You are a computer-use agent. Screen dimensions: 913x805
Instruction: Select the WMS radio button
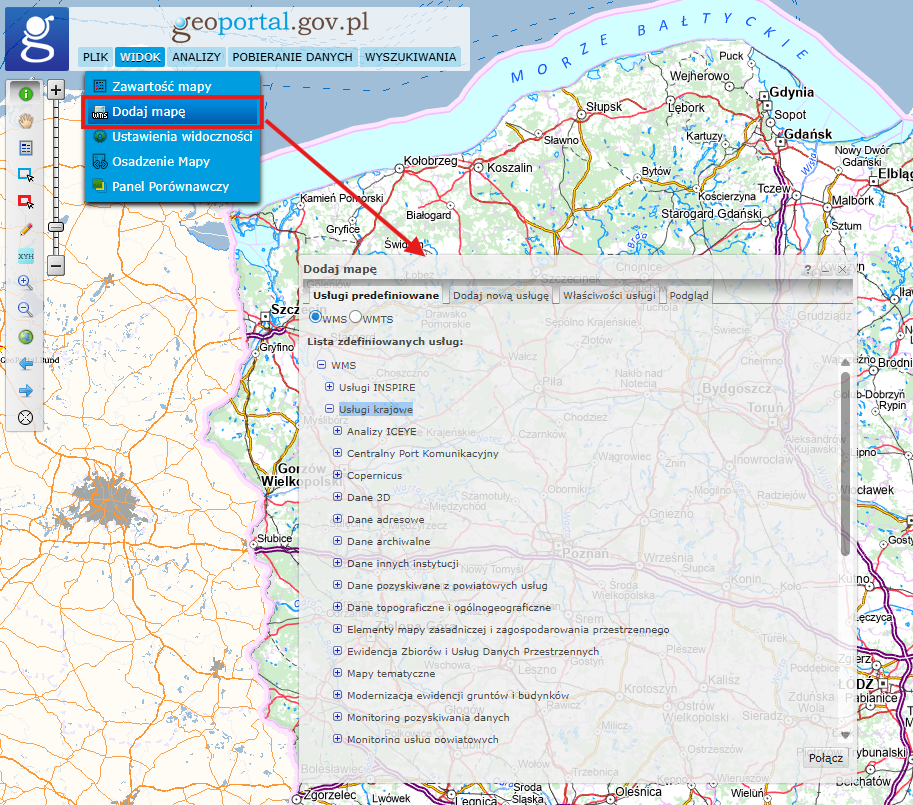pyautogui.click(x=316, y=317)
